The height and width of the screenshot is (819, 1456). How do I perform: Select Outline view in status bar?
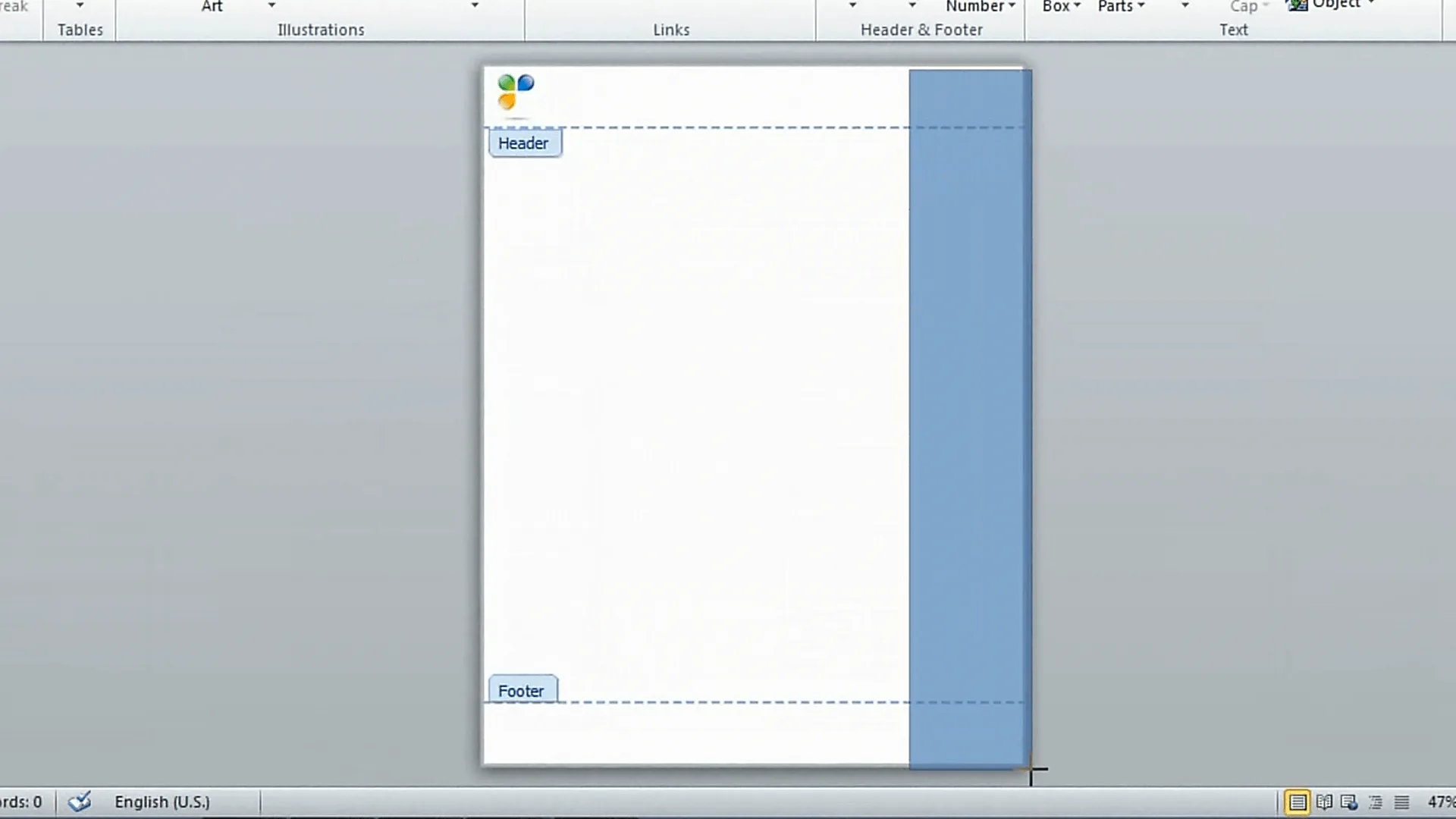click(x=1376, y=802)
